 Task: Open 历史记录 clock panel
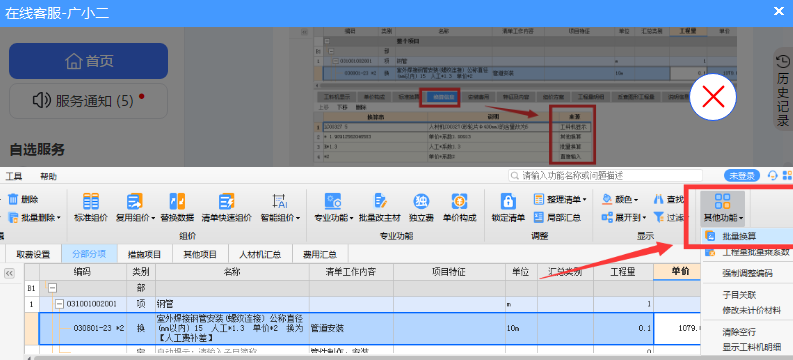(783, 89)
